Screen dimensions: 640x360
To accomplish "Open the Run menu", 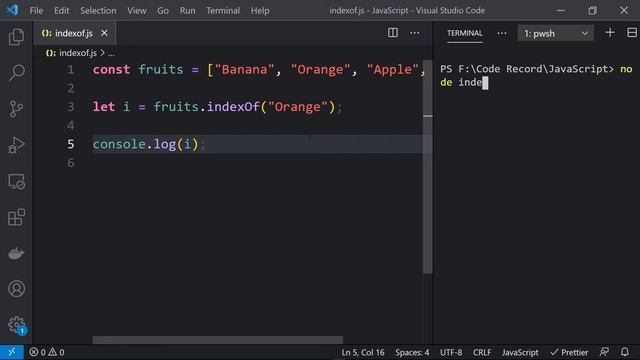I will click(x=187, y=11).
